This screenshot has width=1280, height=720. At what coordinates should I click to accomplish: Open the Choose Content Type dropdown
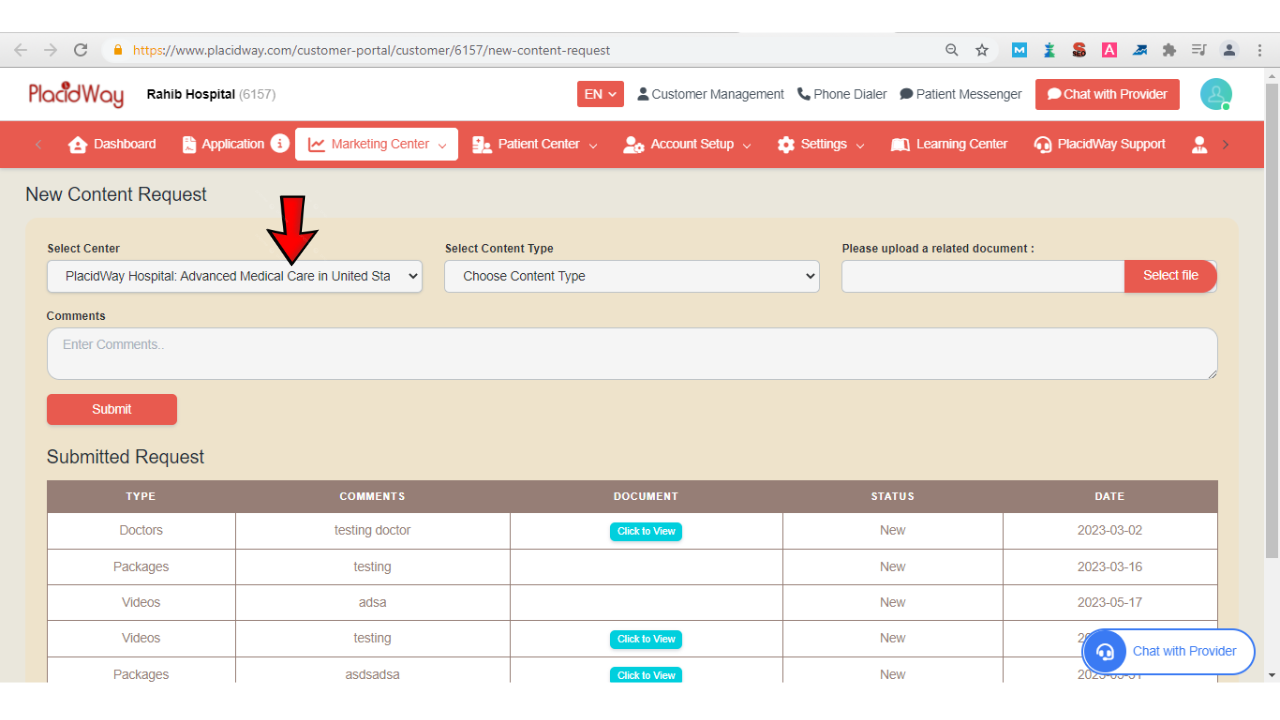[x=631, y=277]
